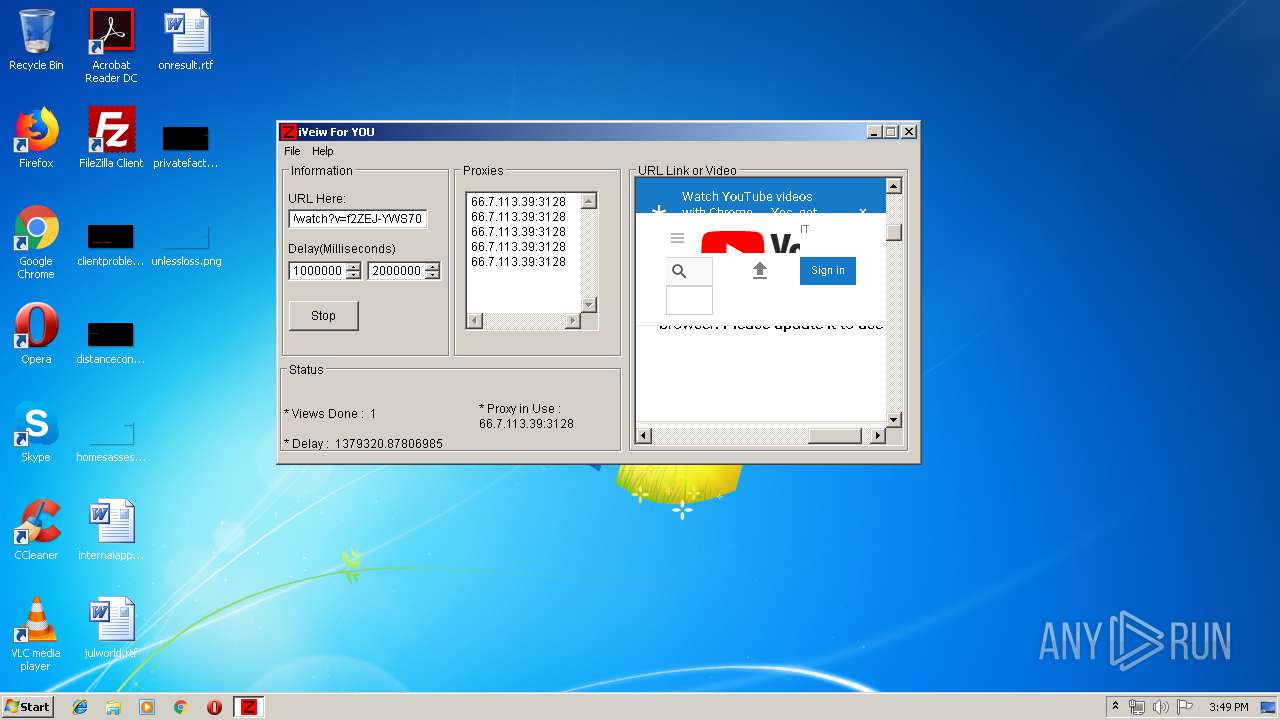This screenshot has height=720, width=1280.
Task: Click the iVeiw taskbar button
Action: pos(248,707)
